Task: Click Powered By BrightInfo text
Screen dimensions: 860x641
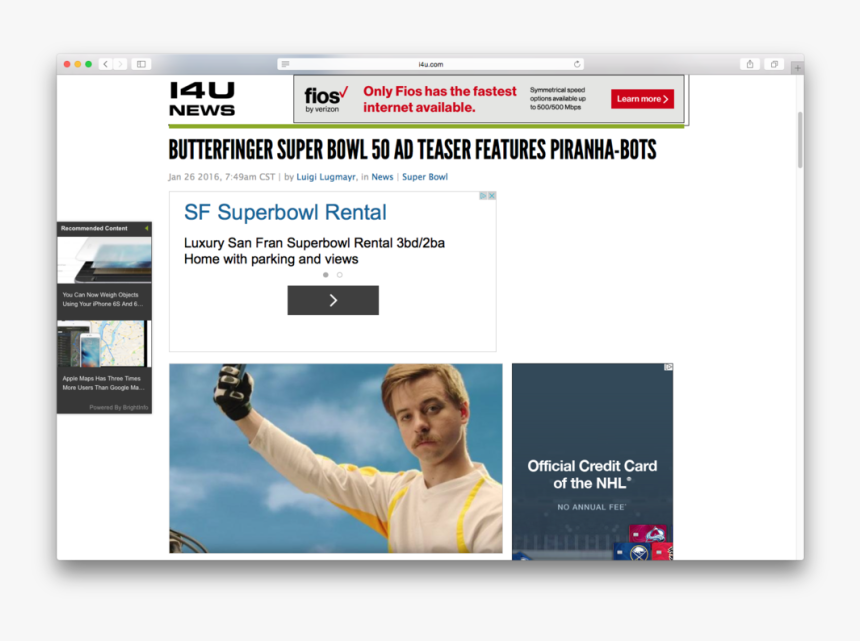Action: click(x=118, y=407)
